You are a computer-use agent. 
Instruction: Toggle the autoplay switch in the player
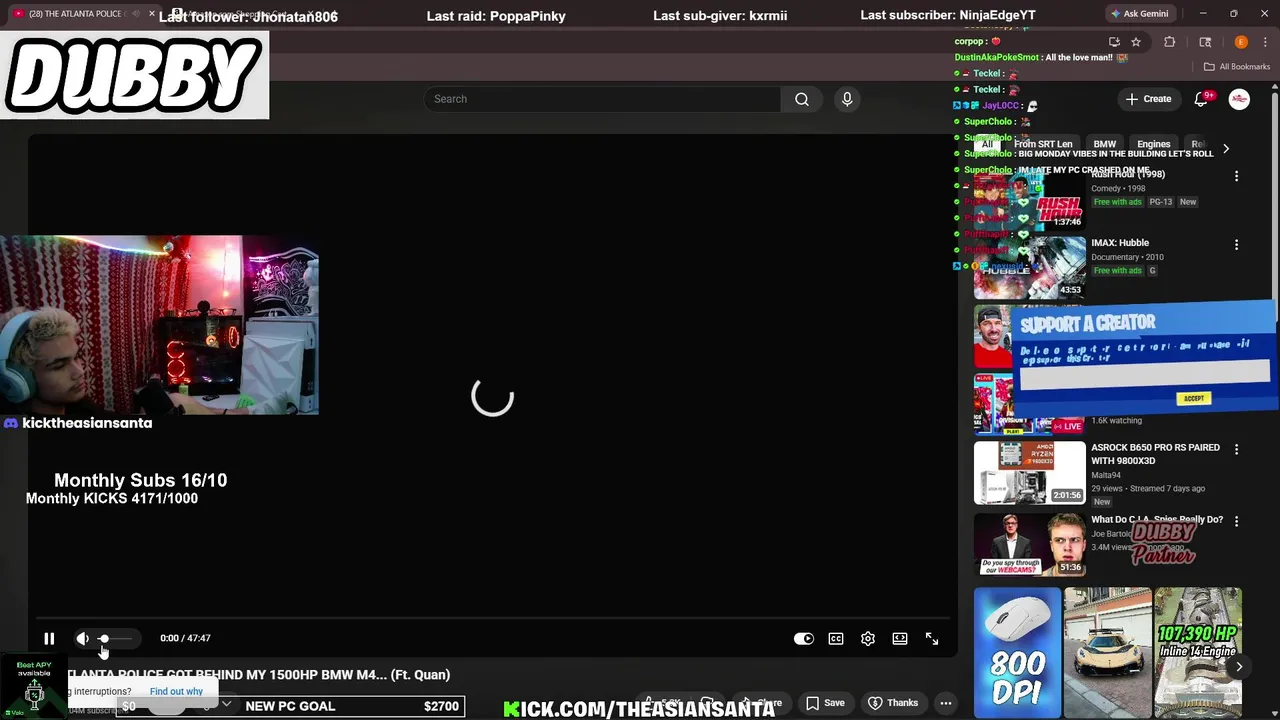coord(804,638)
